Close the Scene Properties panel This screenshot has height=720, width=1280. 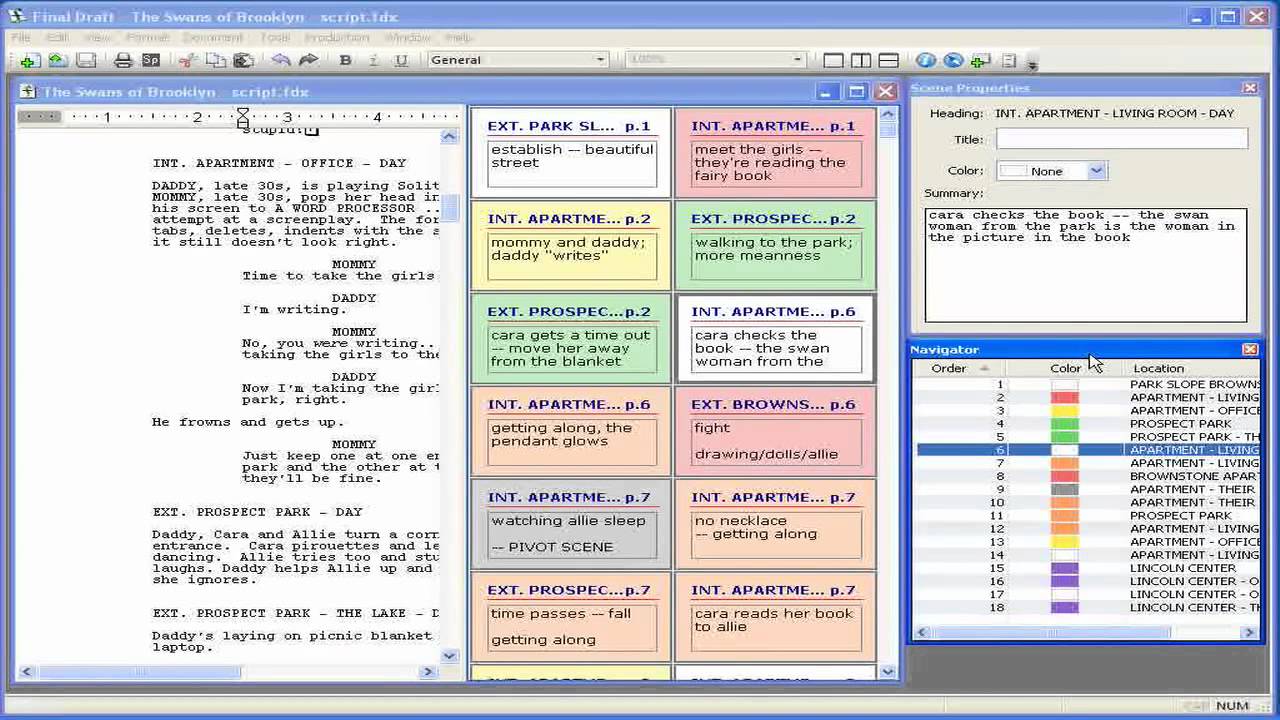pos(1250,88)
